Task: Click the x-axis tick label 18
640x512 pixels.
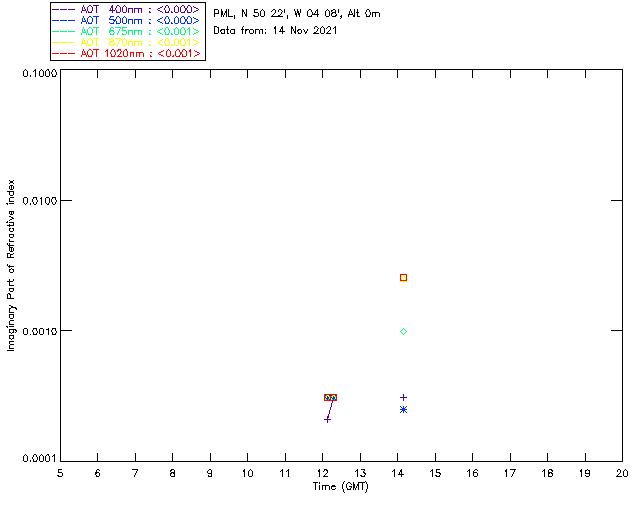Action: point(547,473)
